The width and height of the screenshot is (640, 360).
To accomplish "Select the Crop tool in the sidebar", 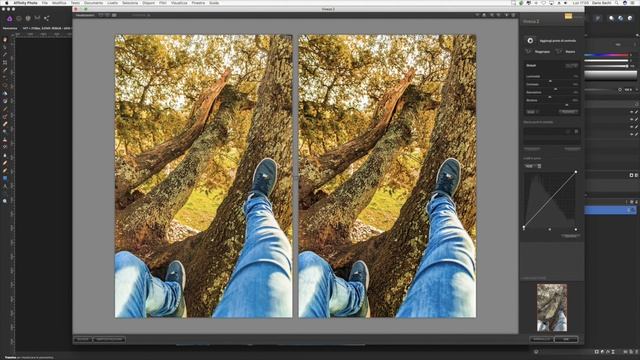I will [5, 62].
